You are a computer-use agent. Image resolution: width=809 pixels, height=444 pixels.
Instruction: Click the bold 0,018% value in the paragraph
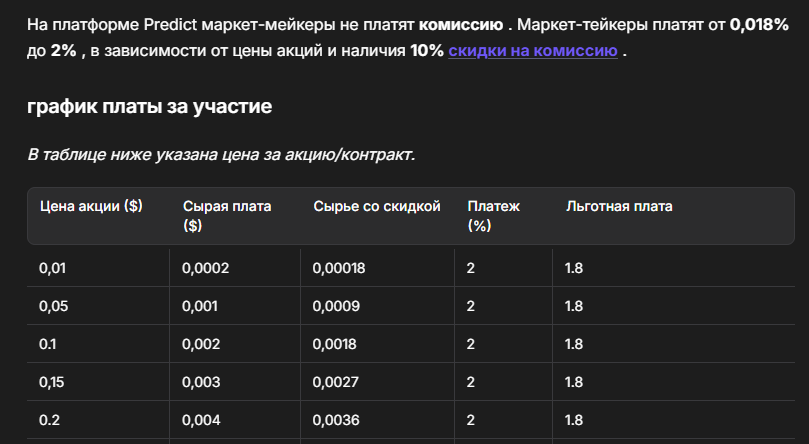pos(759,24)
